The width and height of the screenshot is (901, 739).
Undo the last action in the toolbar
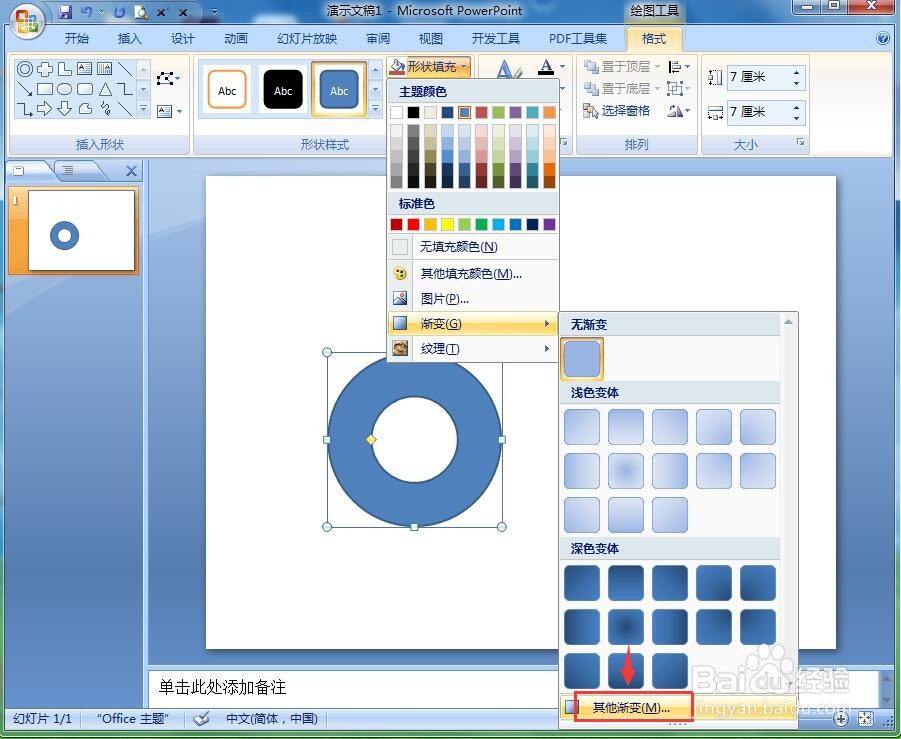click(86, 11)
